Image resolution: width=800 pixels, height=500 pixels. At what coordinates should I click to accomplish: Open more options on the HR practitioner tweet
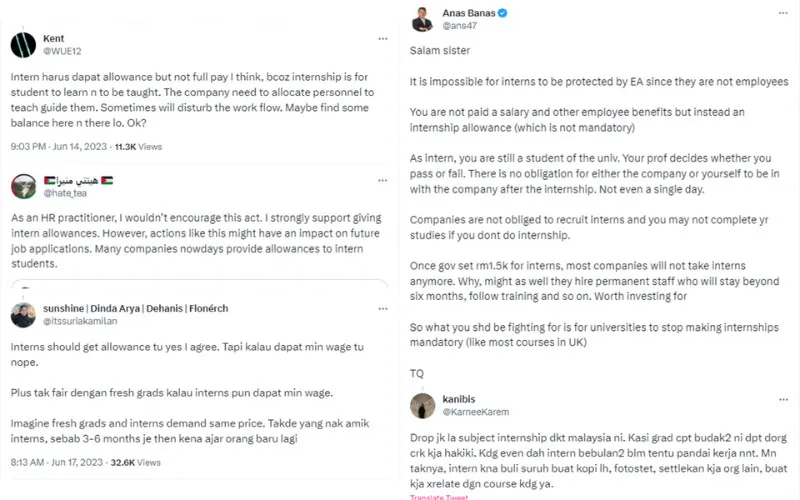coord(383,180)
